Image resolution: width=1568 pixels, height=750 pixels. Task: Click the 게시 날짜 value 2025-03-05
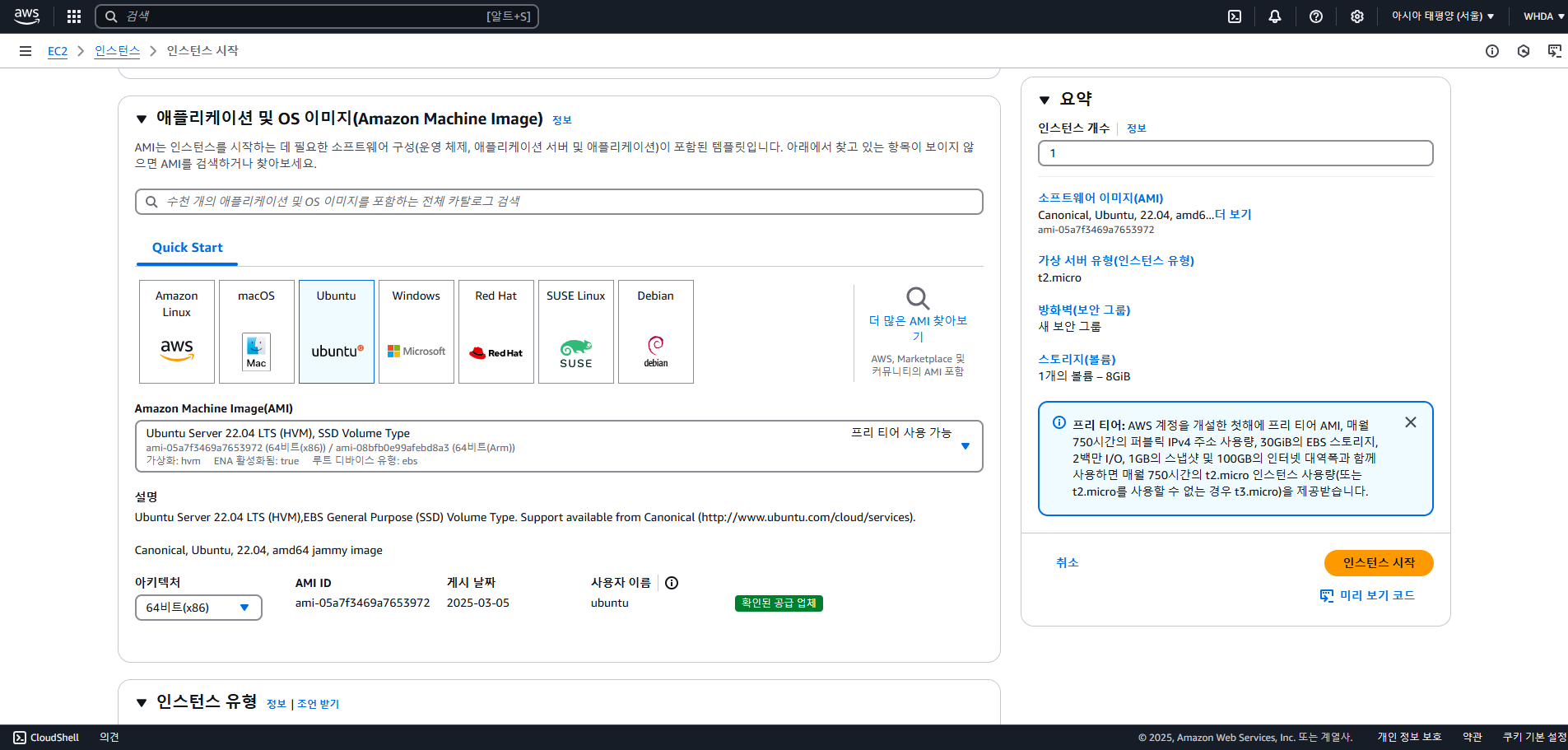478,603
